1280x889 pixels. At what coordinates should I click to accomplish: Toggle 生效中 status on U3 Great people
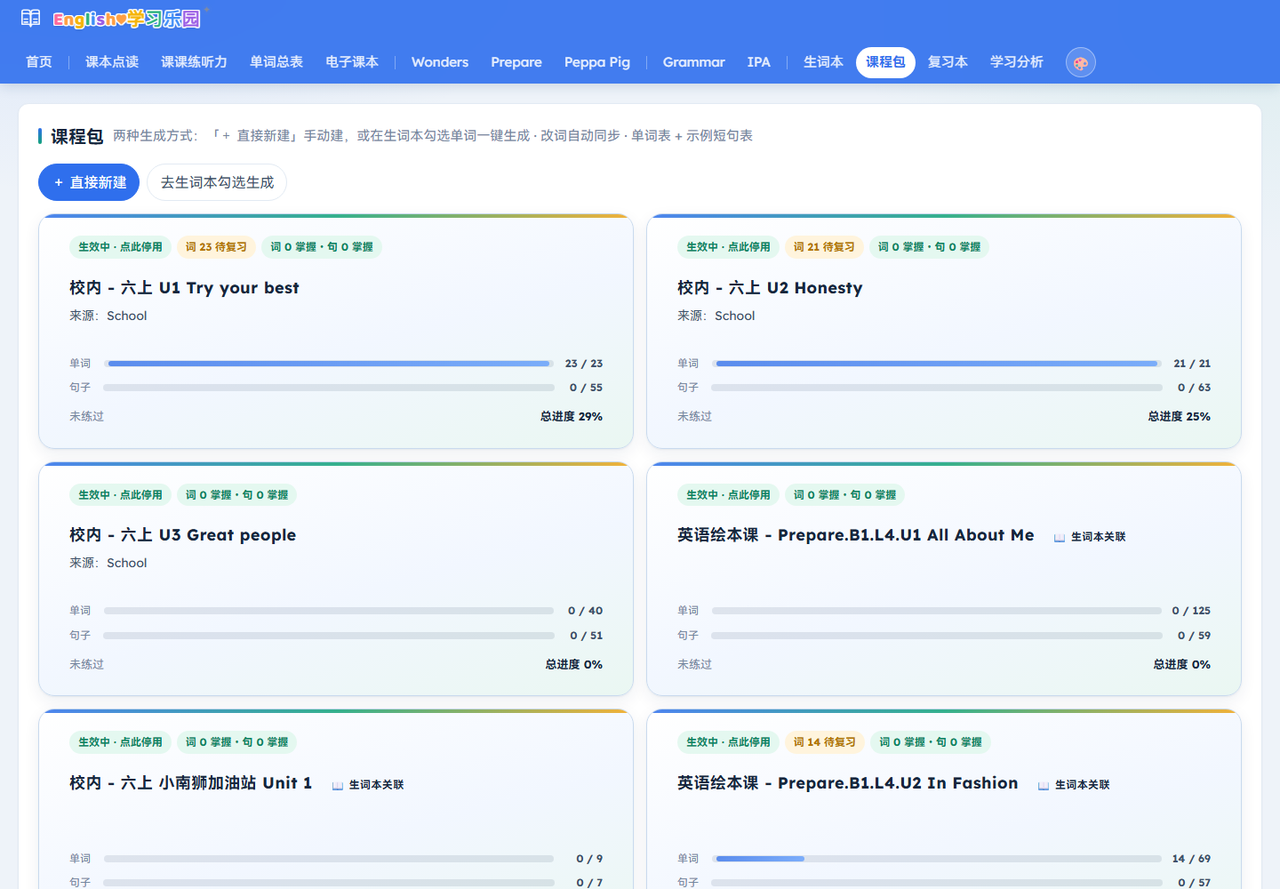point(120,495)
